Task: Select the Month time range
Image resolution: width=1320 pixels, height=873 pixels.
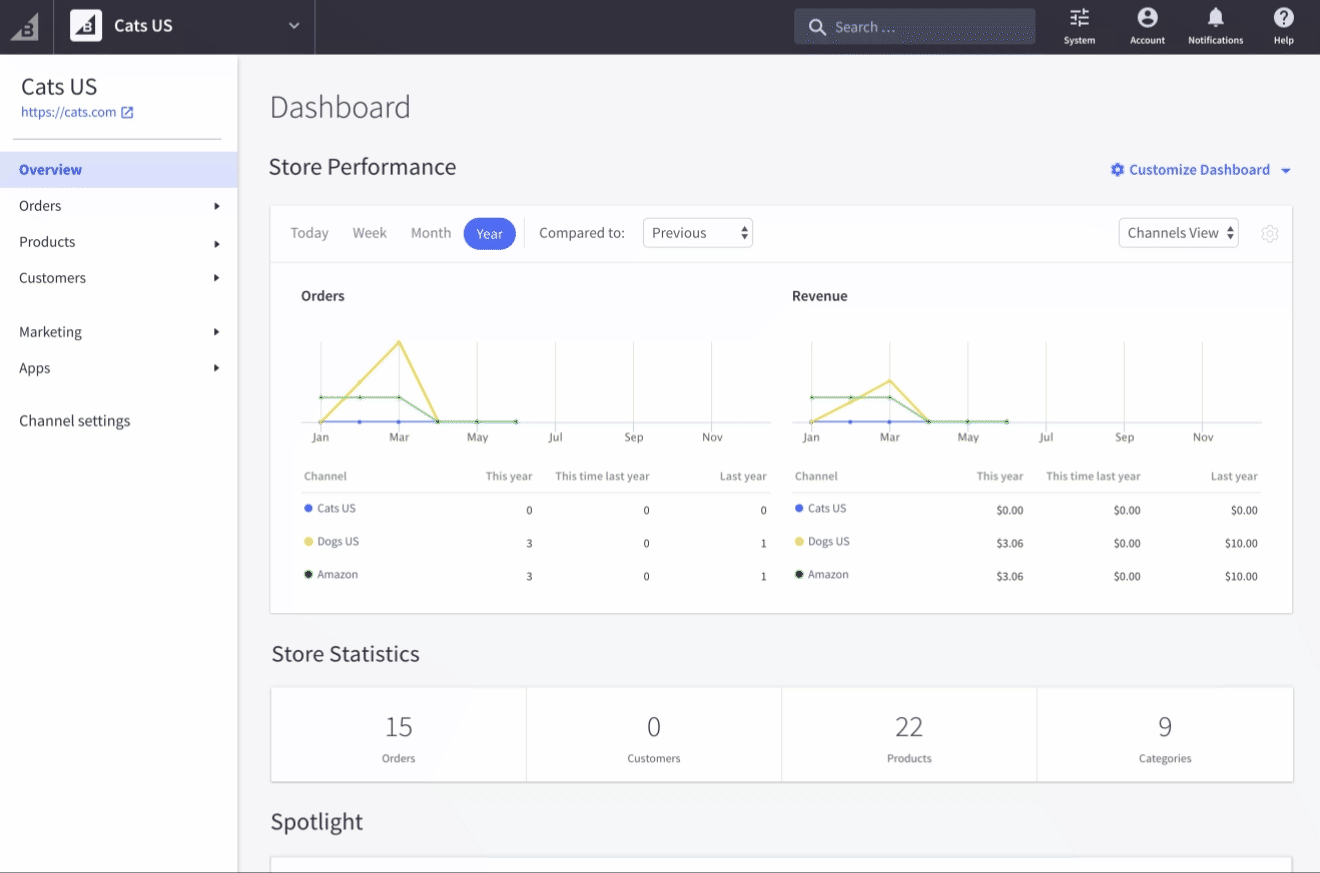Action: [431, 233]
